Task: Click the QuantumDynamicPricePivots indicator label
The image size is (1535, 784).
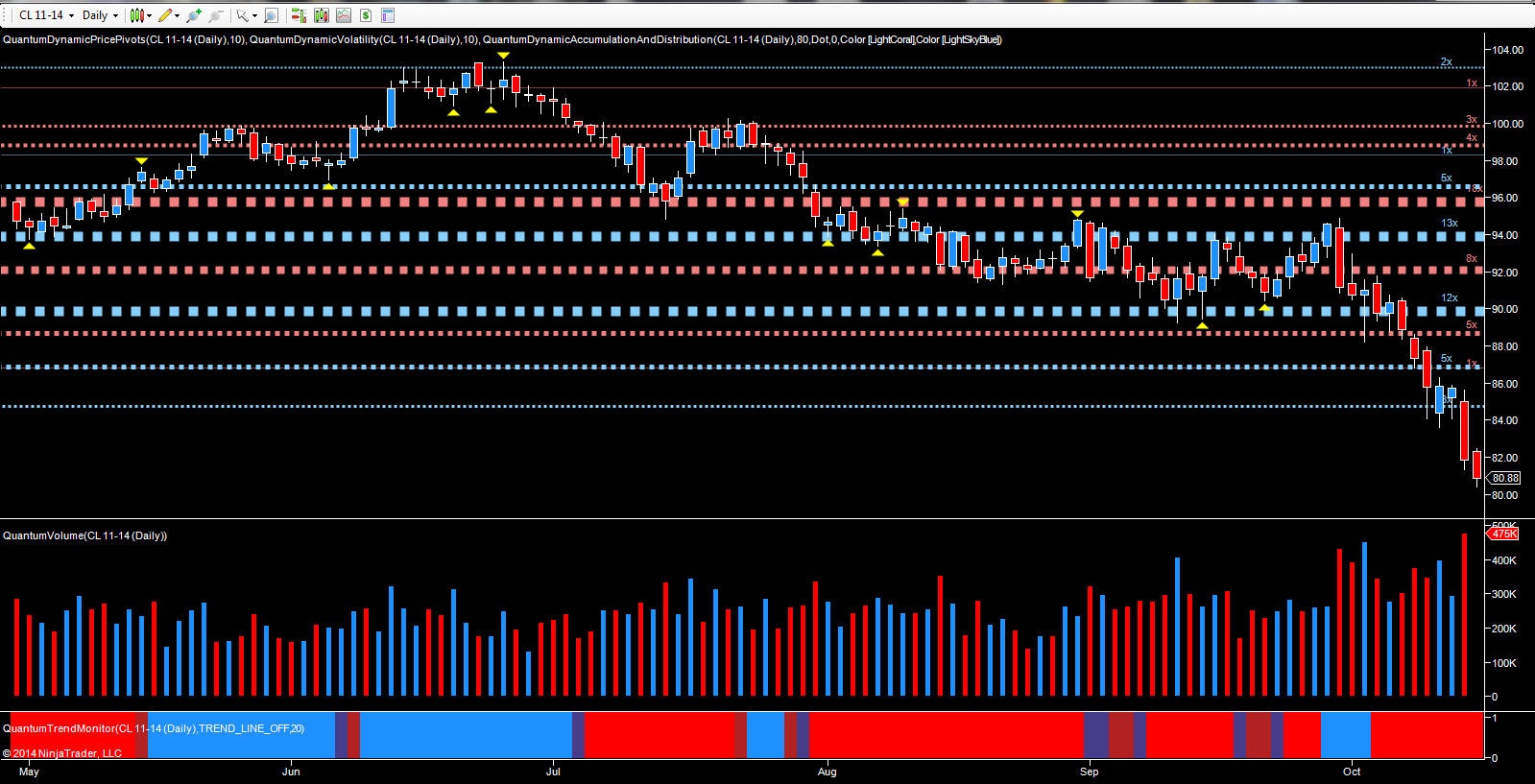Action: coord(124,39)
